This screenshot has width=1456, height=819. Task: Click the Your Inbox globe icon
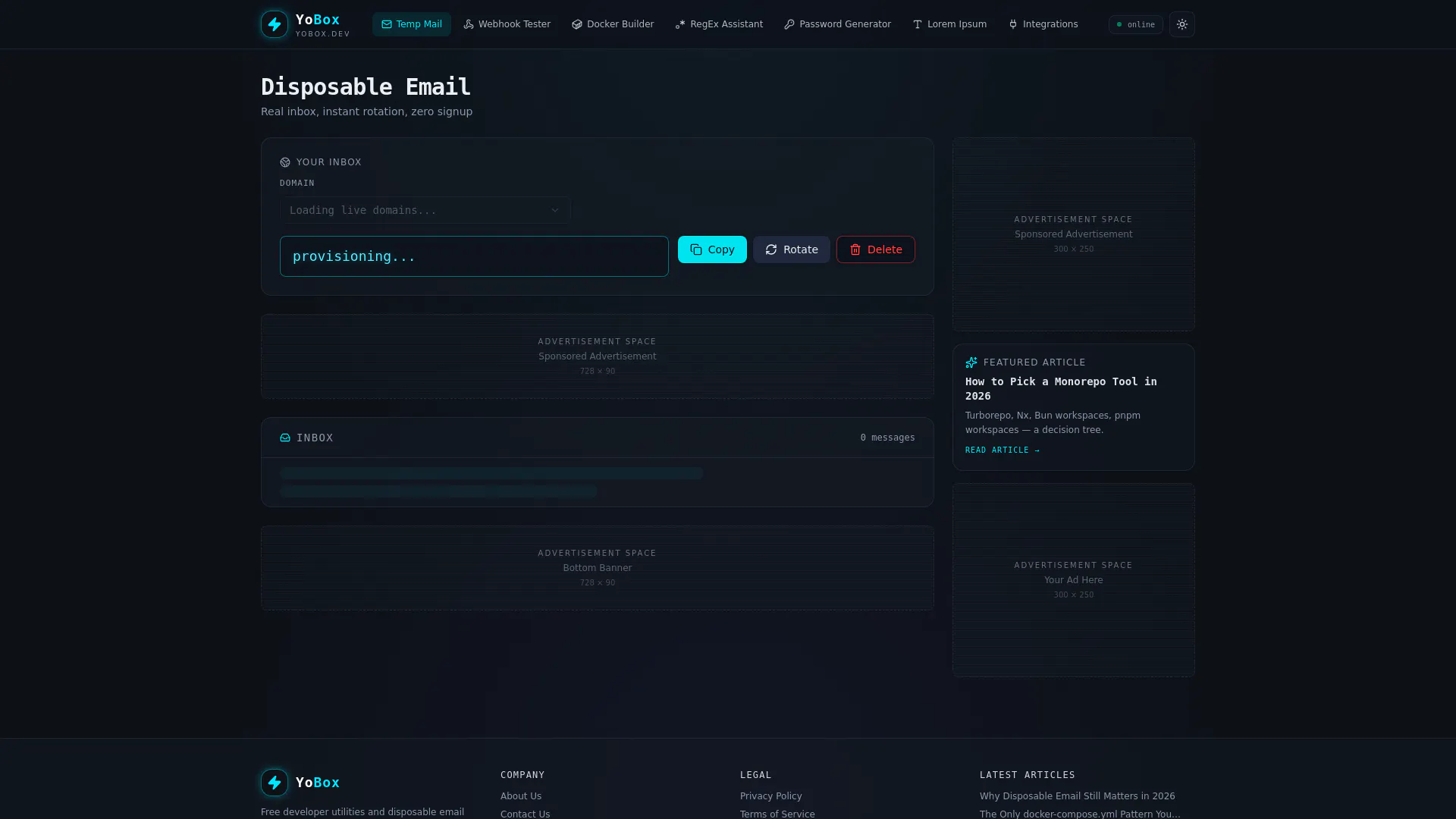tap(285, 162)
